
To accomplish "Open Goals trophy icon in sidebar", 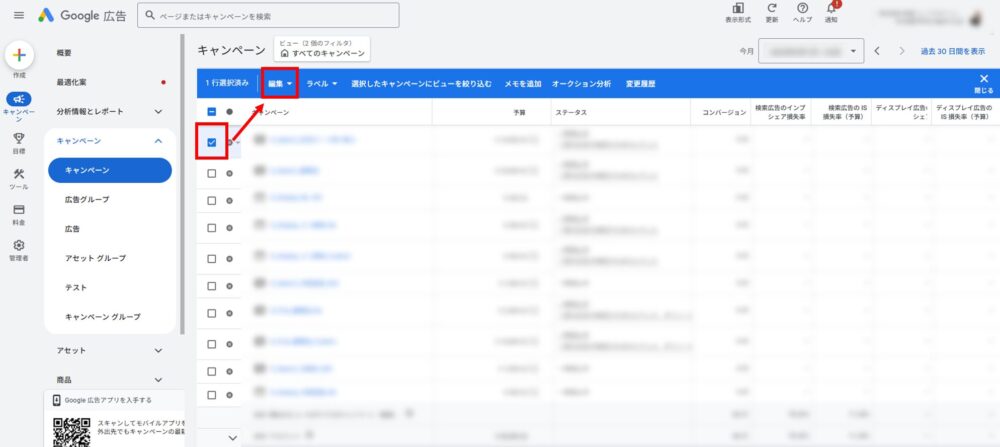I will click(x=19, y=140).
